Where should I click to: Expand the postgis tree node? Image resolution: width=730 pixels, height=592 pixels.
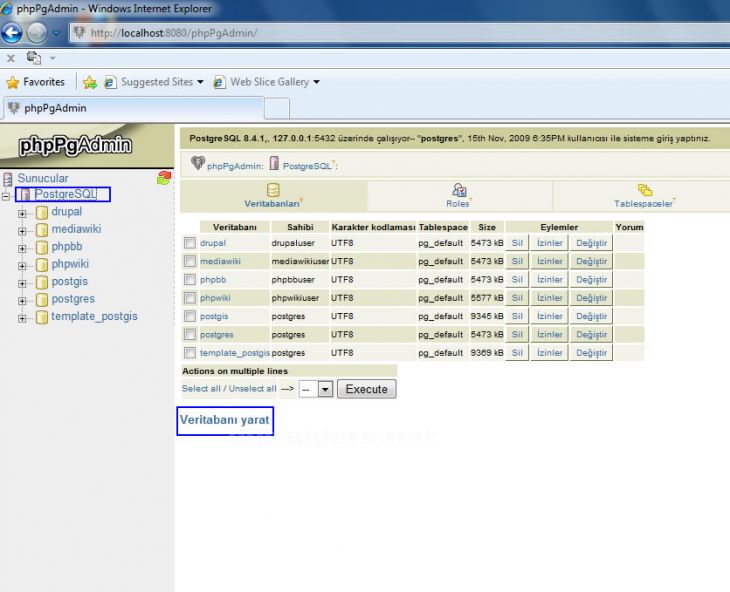22,283
